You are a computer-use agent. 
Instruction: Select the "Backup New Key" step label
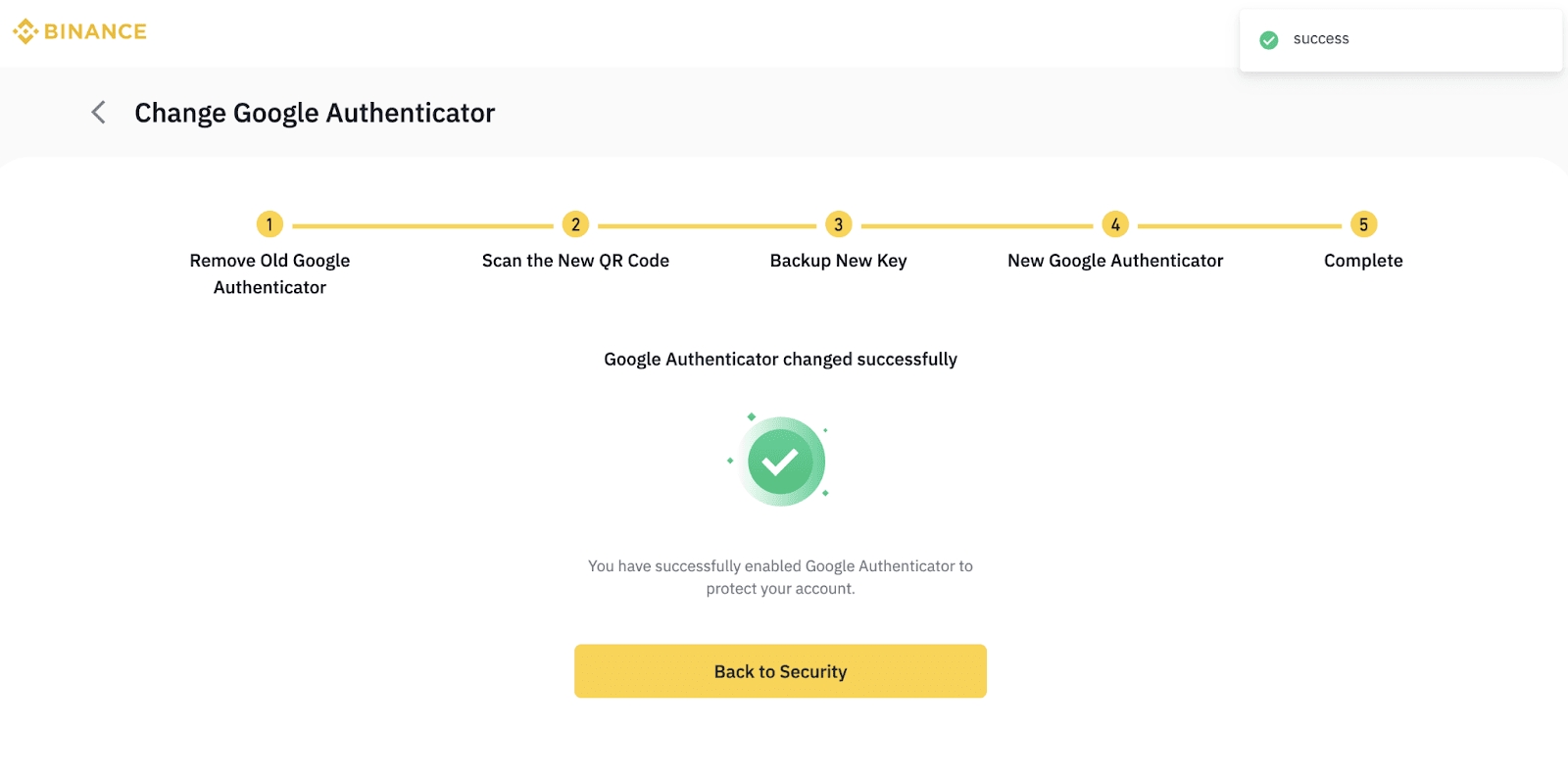[x=838, y=261]
